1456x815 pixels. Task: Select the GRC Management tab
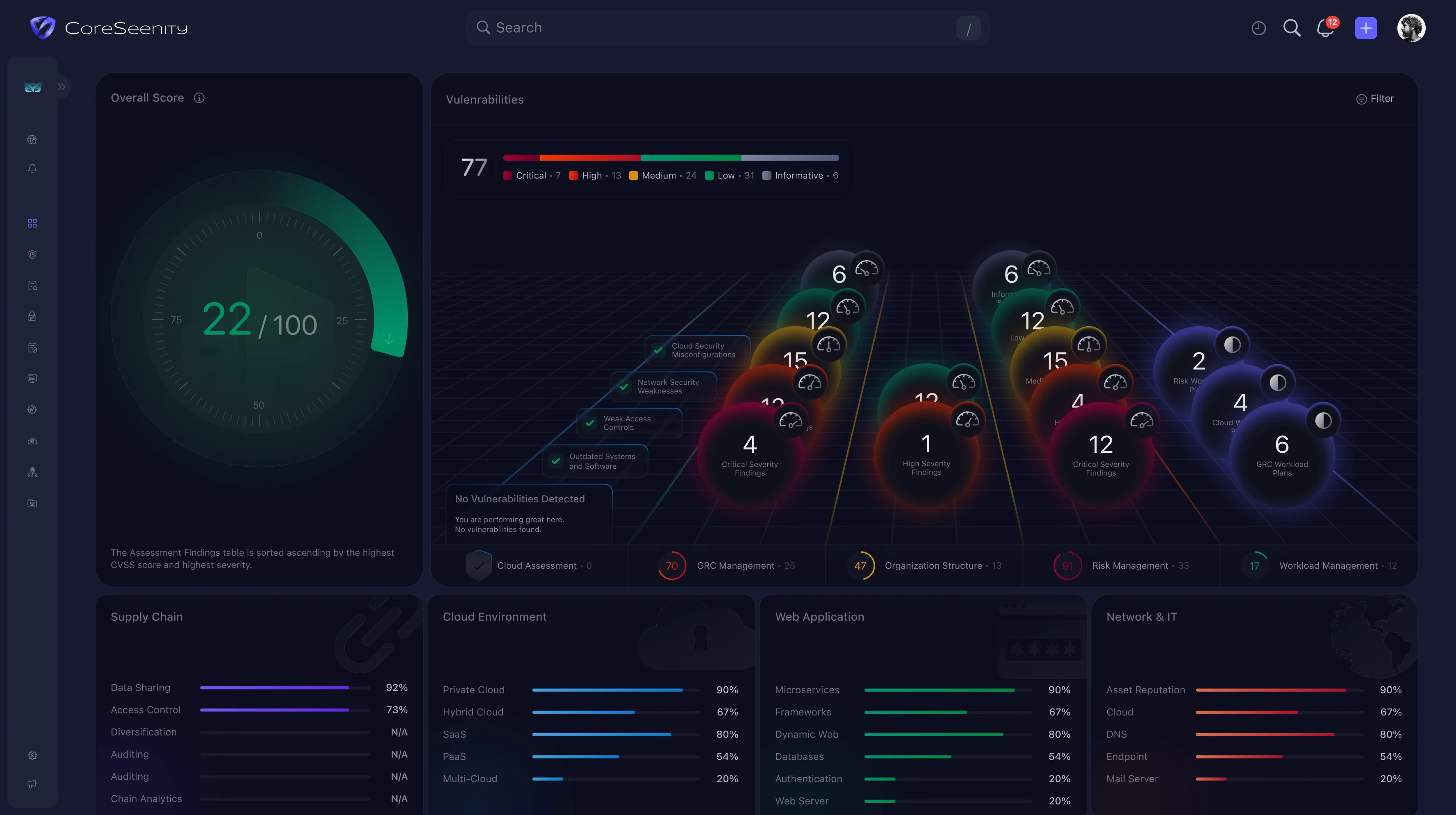[726, 566]
